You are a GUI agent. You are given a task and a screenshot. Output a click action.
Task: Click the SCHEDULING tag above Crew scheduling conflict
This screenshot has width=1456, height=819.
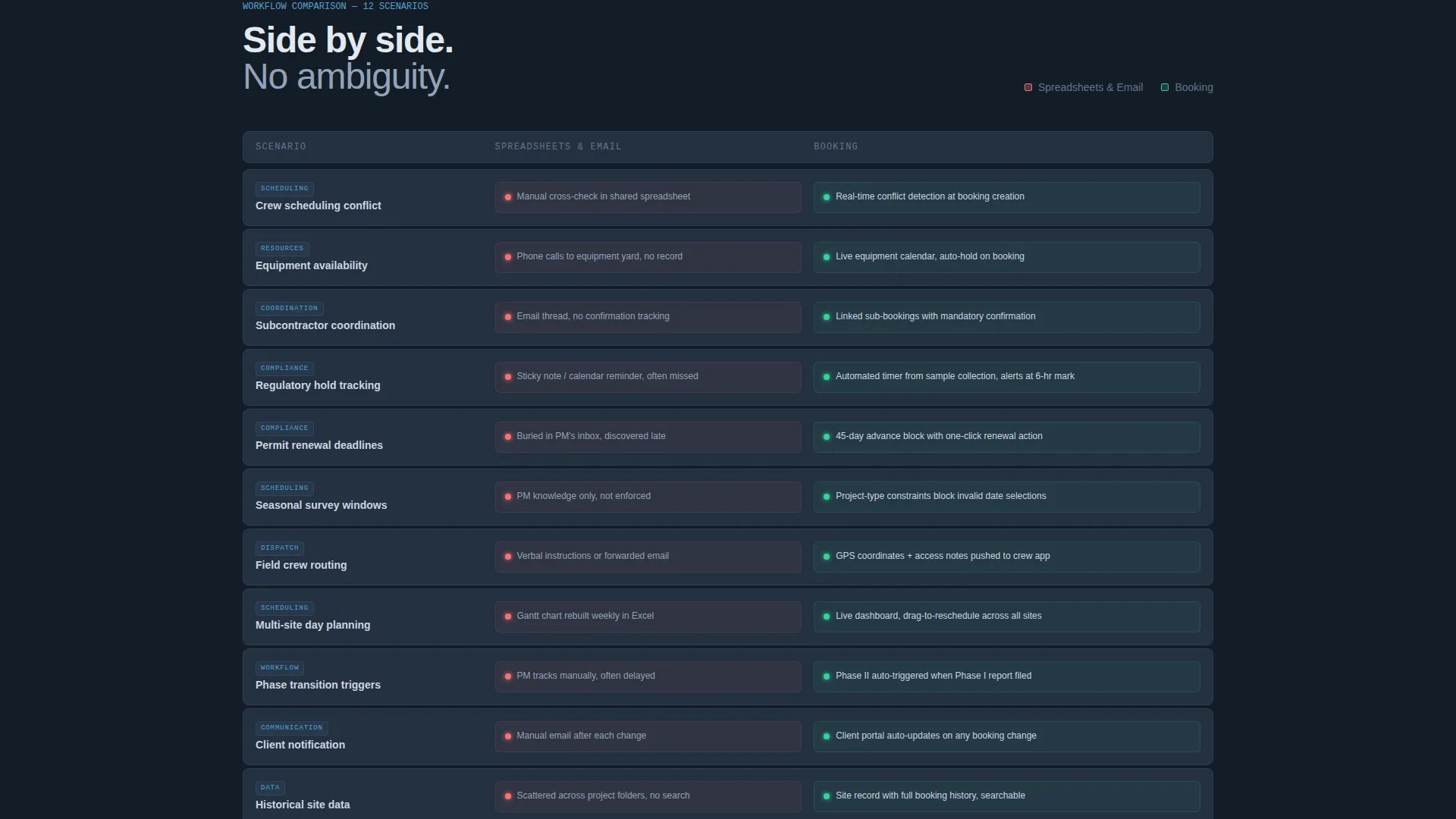[x=284, y=189]
